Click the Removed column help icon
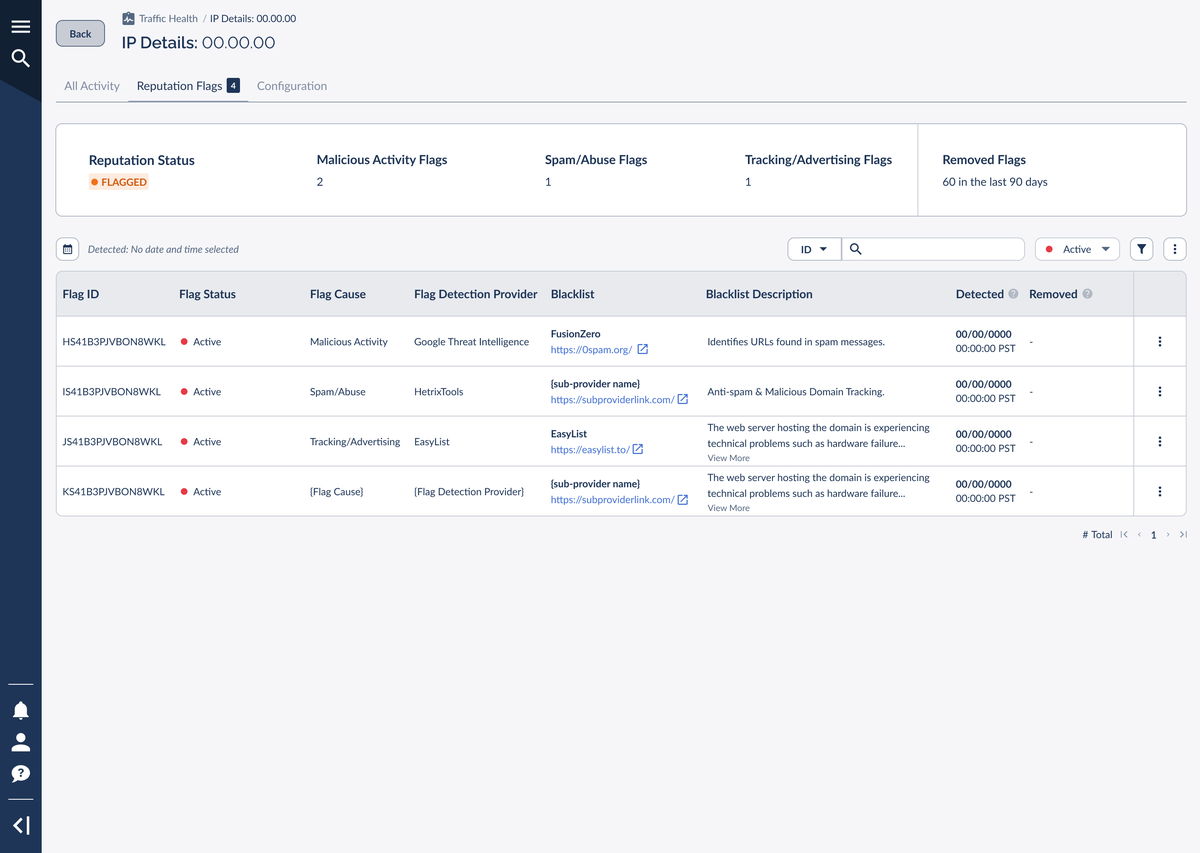This screenshot has width=1200, height=853. click(x=1087, y=294)
